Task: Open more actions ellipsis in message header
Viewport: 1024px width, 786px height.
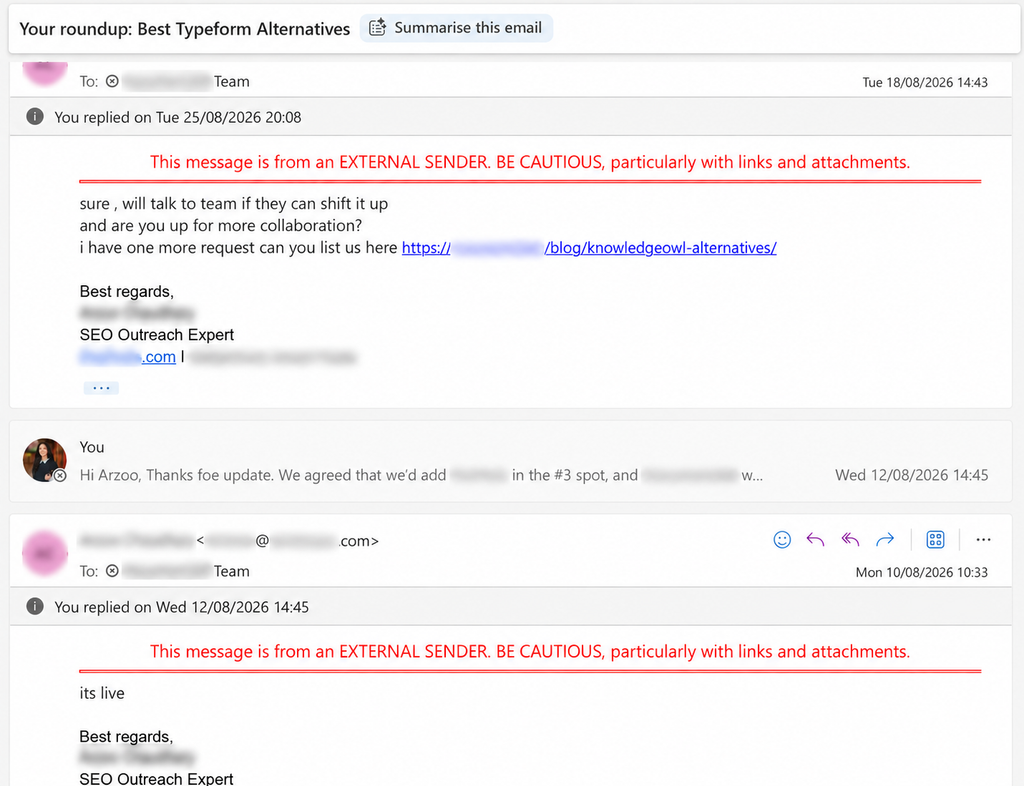Action: coord(983,540)
